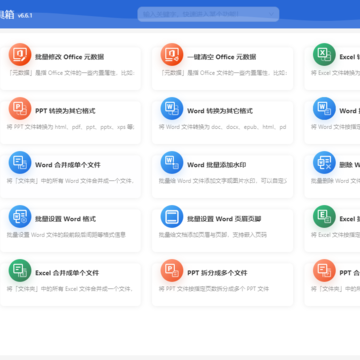Screen dimensions: 360x360
Task: Click the keyword search input field
Action: click(x=208, y=14)
